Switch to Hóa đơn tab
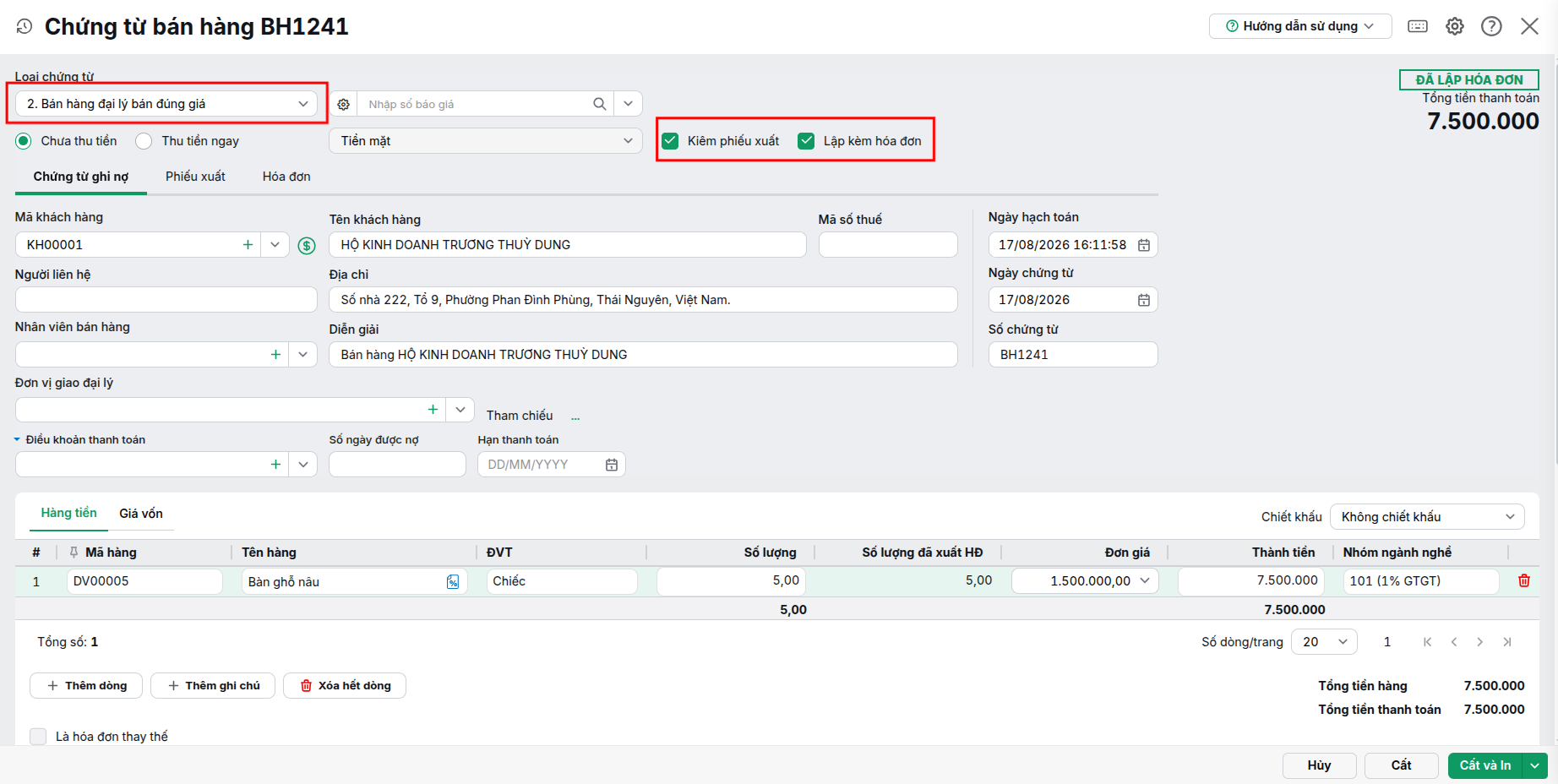This screenshot has width=1558, height=784. click(286, 177)
